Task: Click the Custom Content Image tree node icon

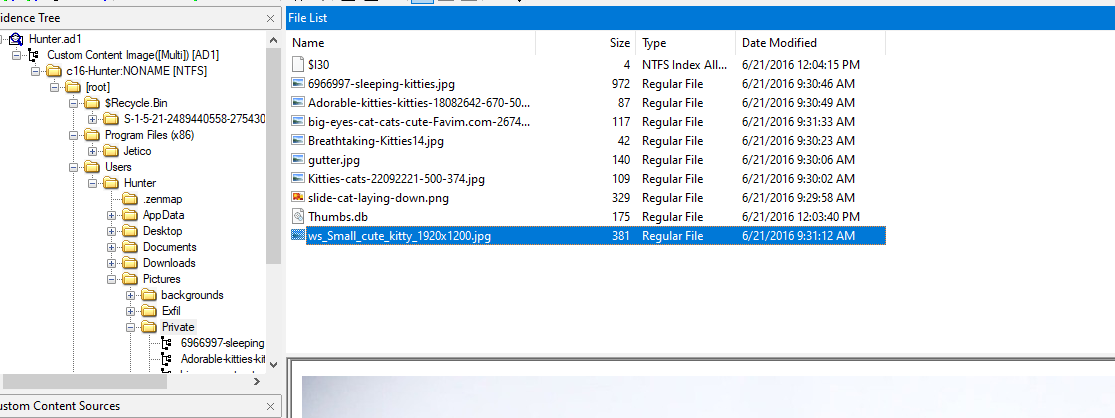Action: tap(33, 55)
